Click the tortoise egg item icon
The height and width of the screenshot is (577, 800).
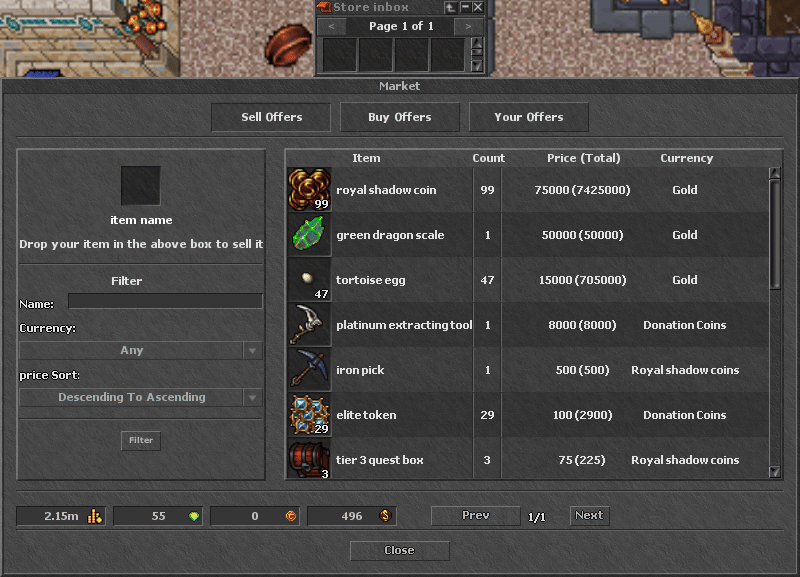309,280
